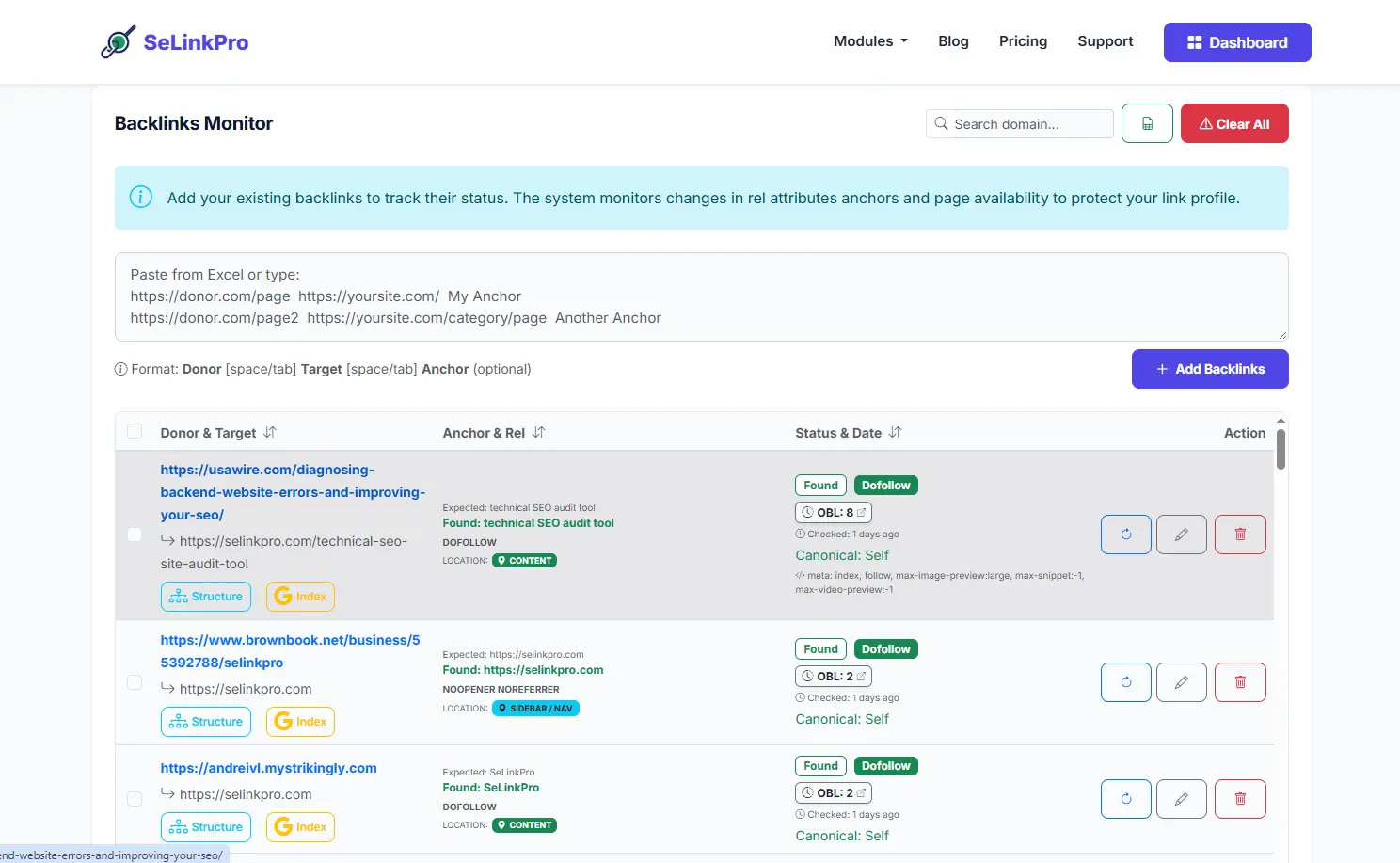Click into the paste backlinks textarea
Screen dimensions: 1400x863
[701, 296]
